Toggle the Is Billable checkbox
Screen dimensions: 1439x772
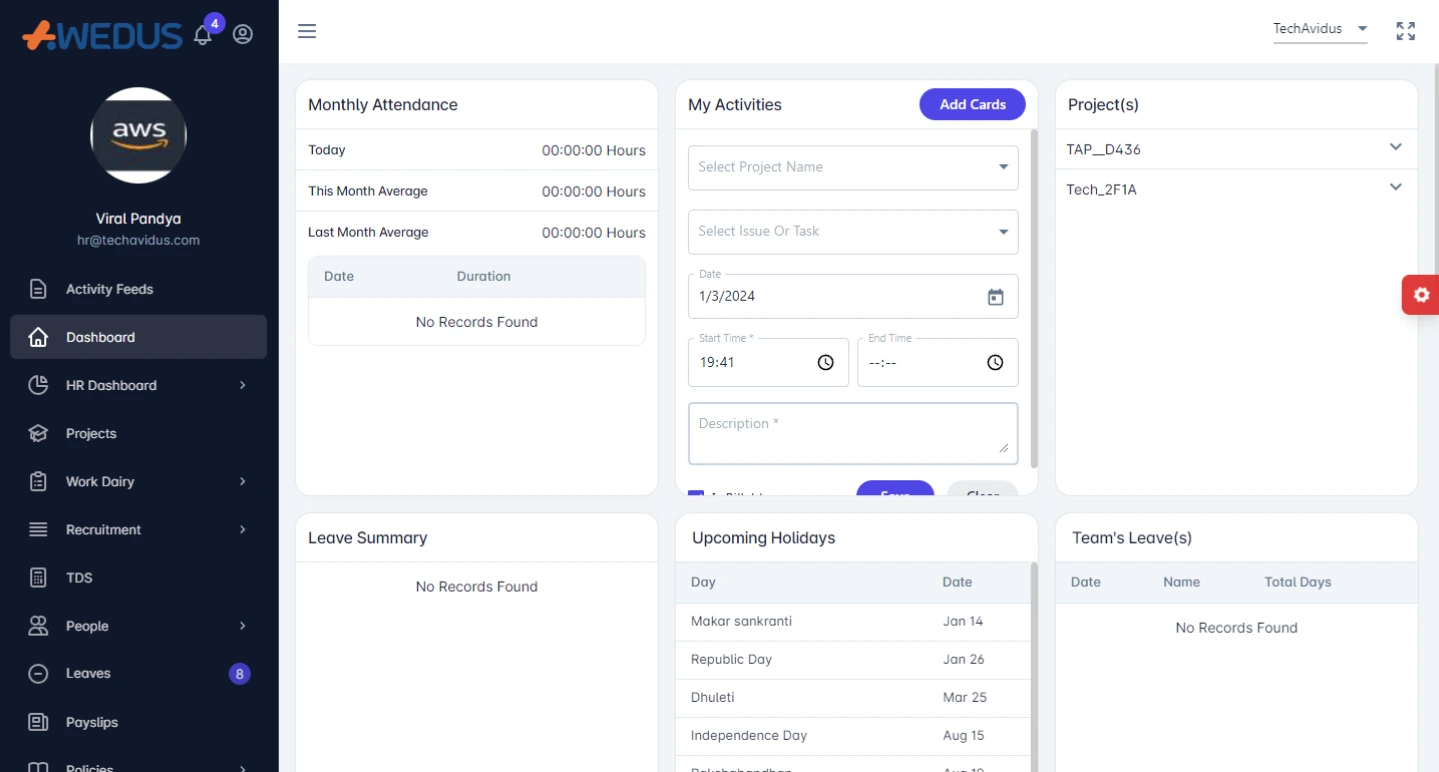coord(696,494)
